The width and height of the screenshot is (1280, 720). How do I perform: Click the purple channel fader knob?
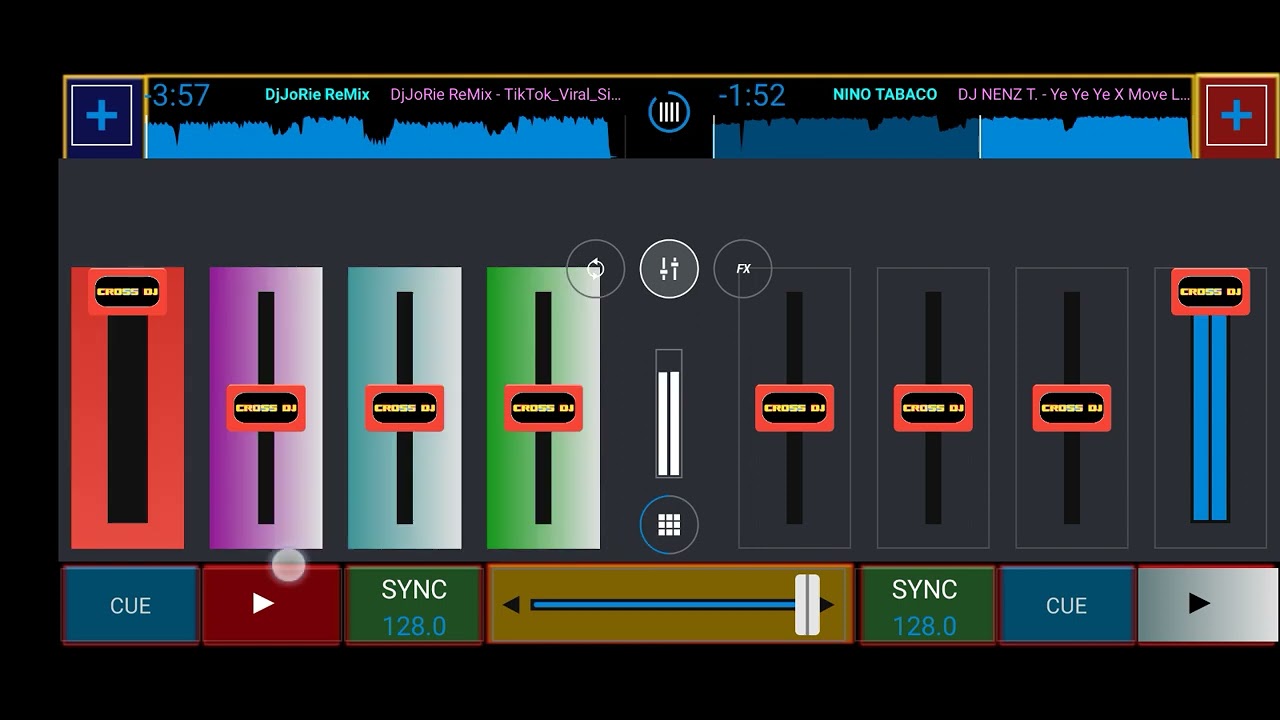pos(266,408)
